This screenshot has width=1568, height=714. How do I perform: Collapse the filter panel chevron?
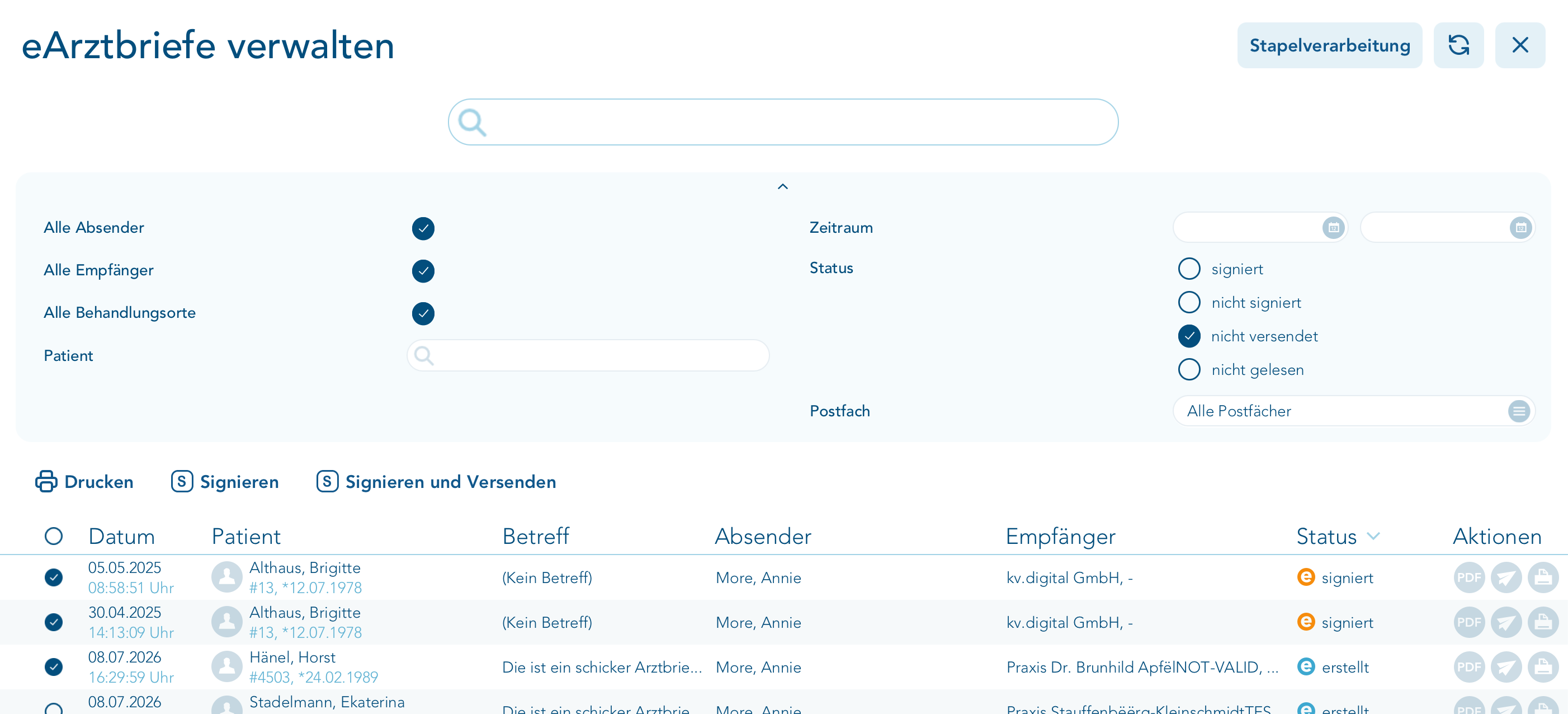coord(783,186)
